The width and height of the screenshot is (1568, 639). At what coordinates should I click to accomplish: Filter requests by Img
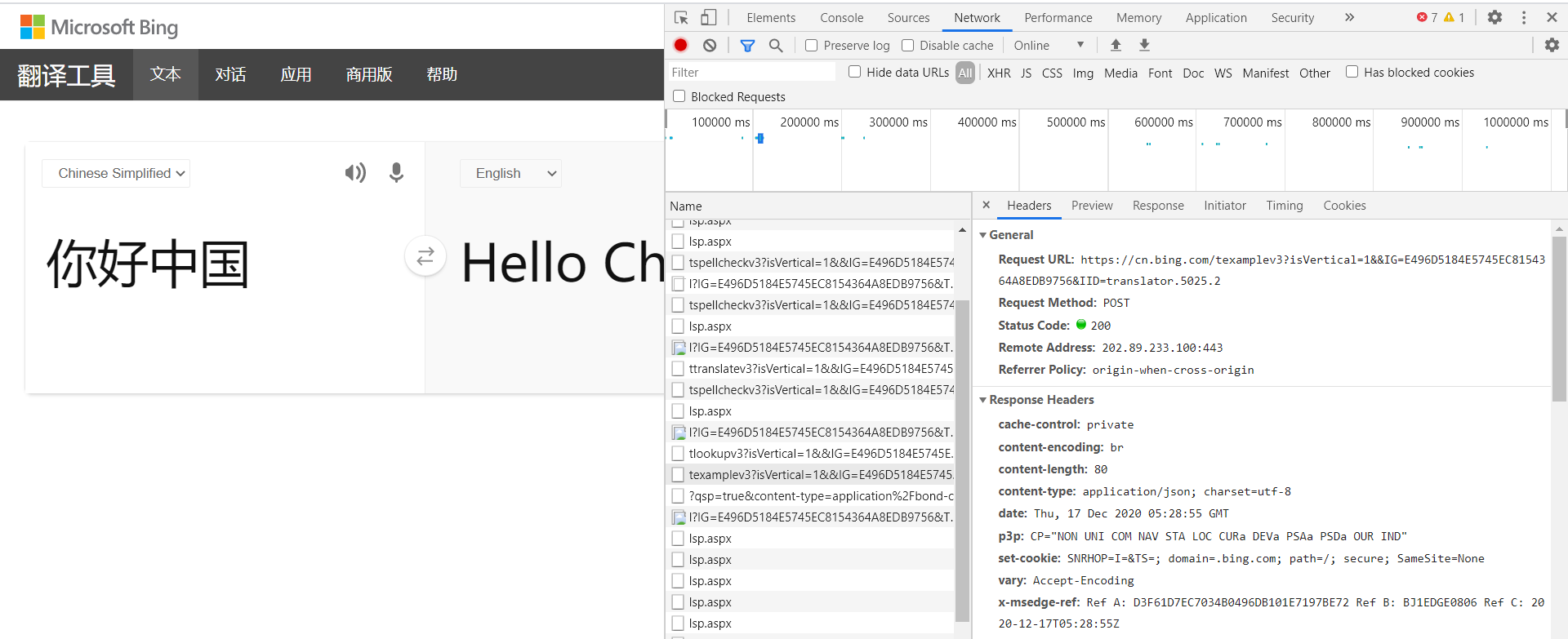coord(1083,73)
